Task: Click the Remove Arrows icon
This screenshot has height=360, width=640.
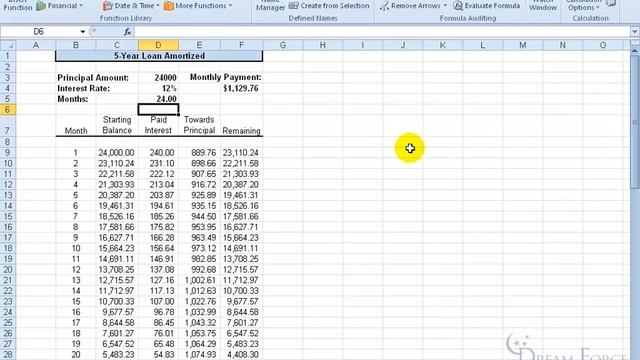Action: pyautogui.click(x=384, y=6)
